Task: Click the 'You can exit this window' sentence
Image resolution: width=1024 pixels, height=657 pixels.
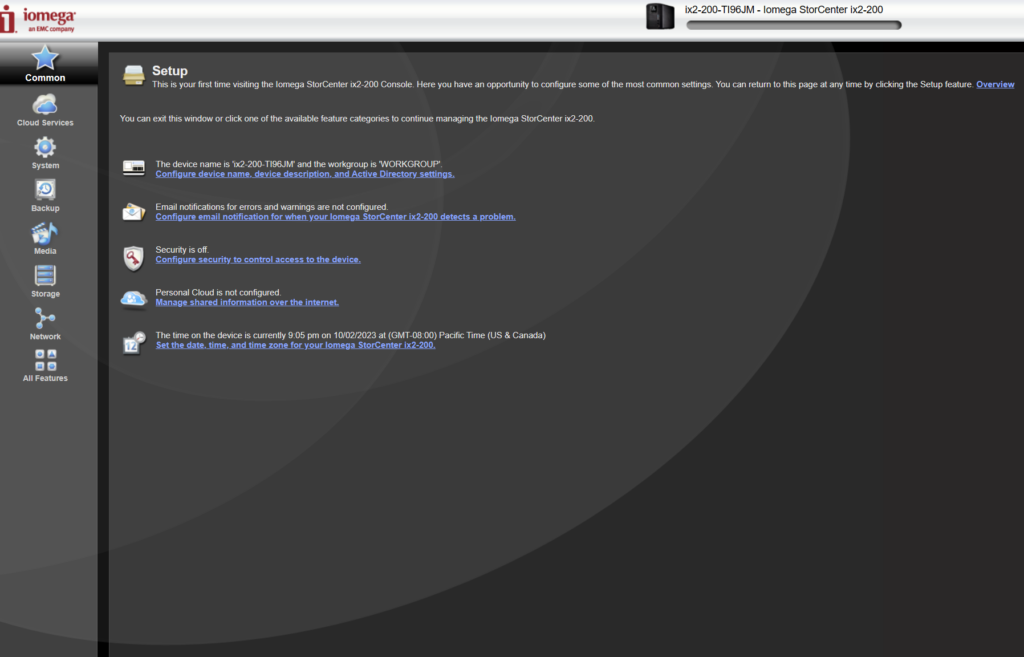Action: click(x=357, y=118)
